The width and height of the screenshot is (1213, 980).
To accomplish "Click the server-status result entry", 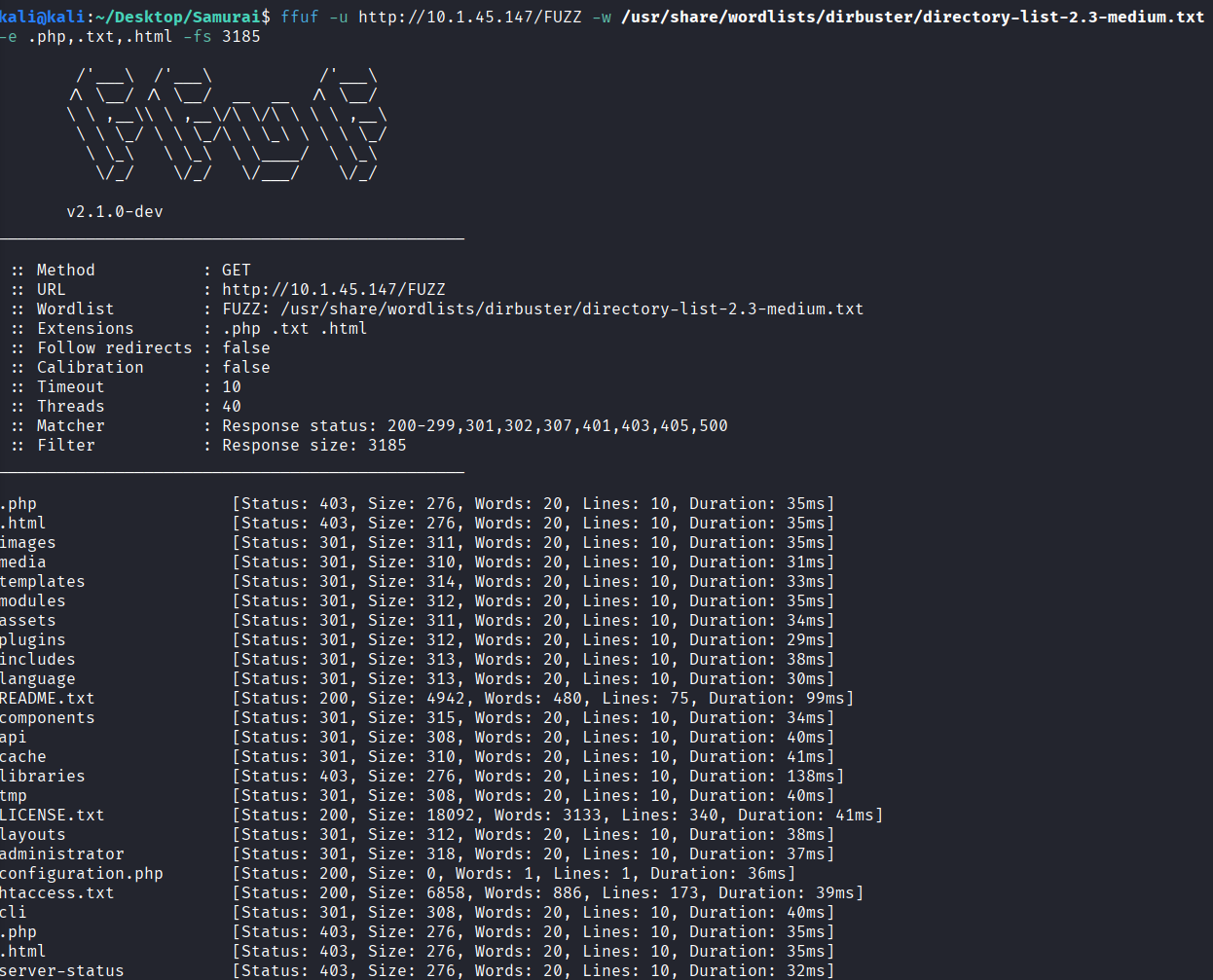I will [62, 970].
